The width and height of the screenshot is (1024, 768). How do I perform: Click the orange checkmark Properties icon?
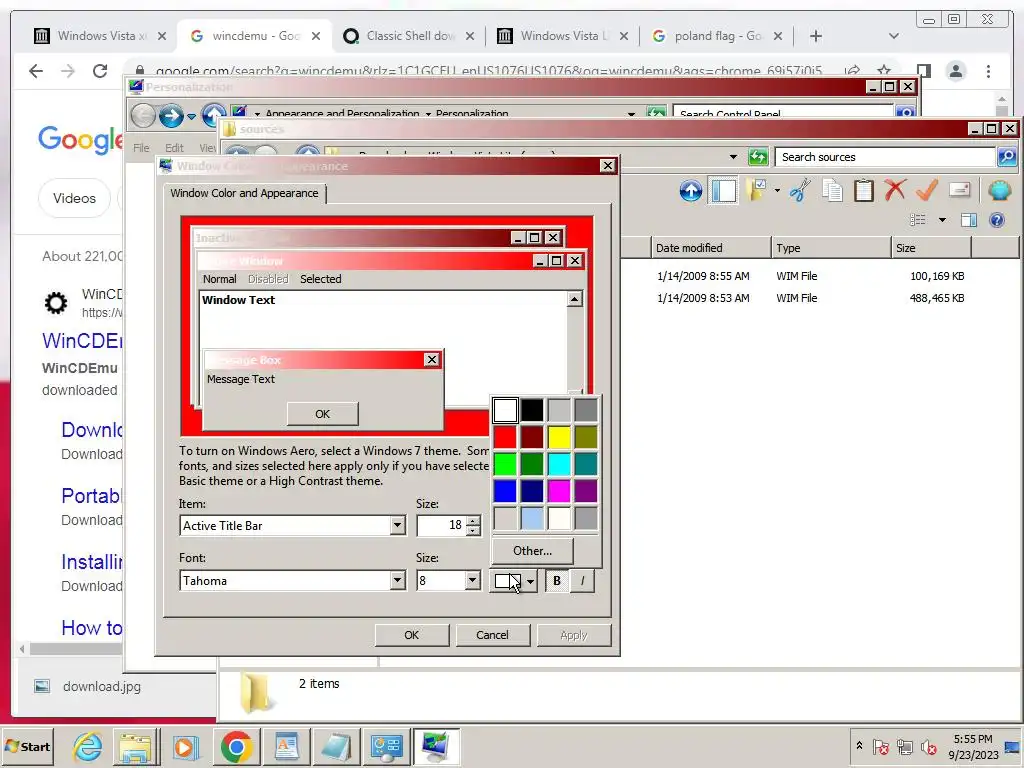point(927,191)
